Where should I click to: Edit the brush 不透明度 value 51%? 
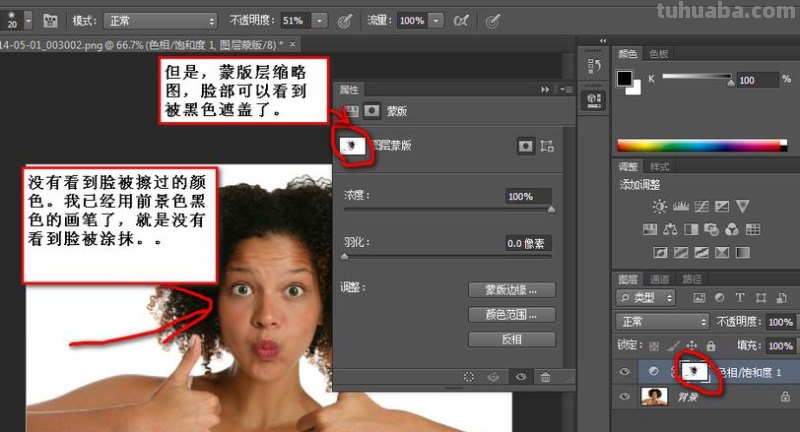(x=294, y=21)
